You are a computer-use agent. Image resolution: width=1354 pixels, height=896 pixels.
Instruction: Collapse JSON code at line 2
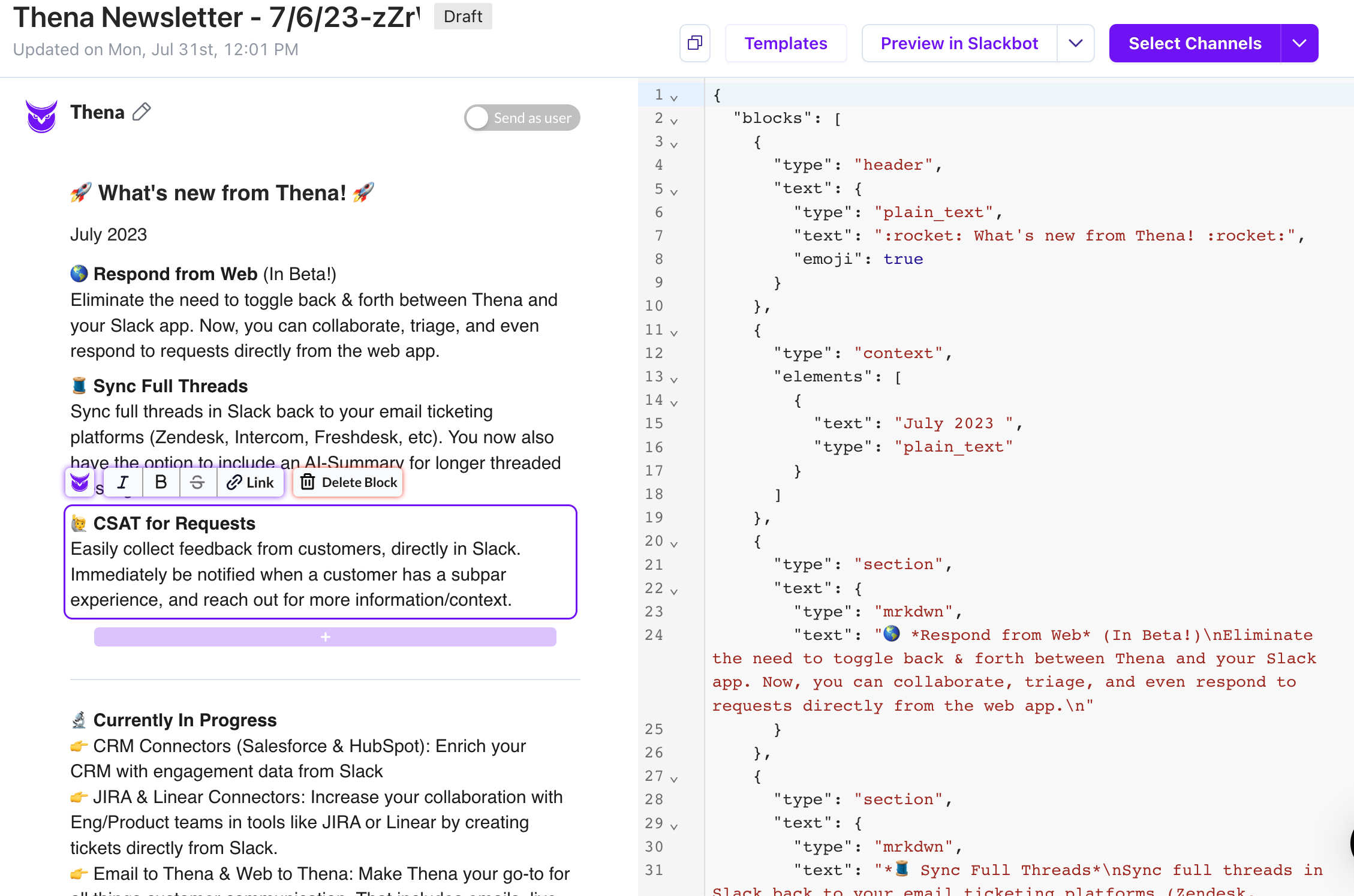coord(674,121)
